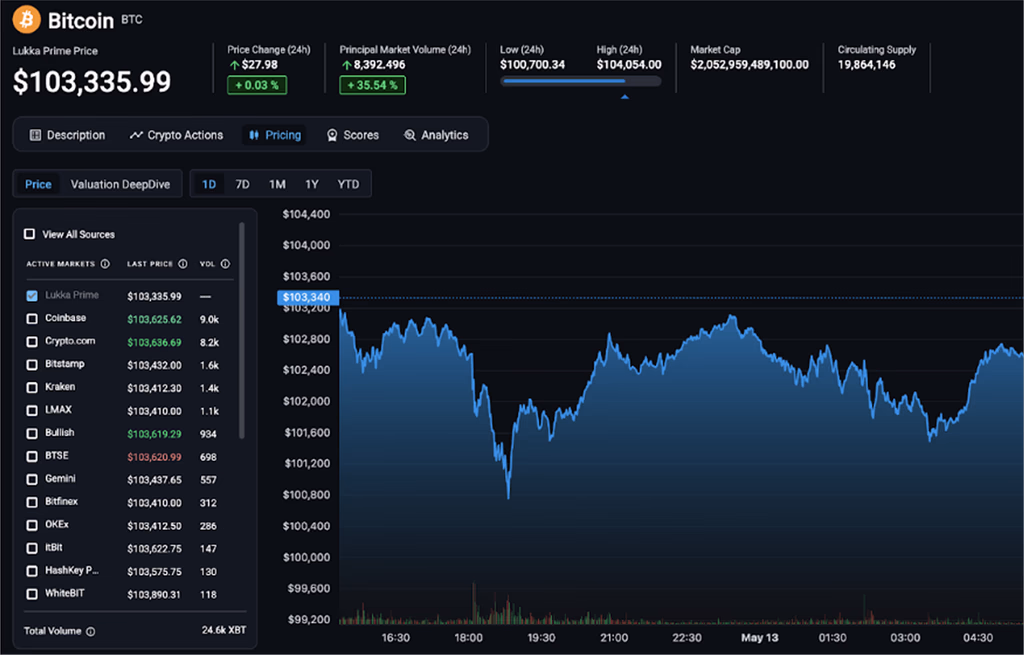Select the LMAX market checkbox
Image resolution: width=1024 pixels, height=655 pixels.
pyautogui.click(x=31, y=411)
